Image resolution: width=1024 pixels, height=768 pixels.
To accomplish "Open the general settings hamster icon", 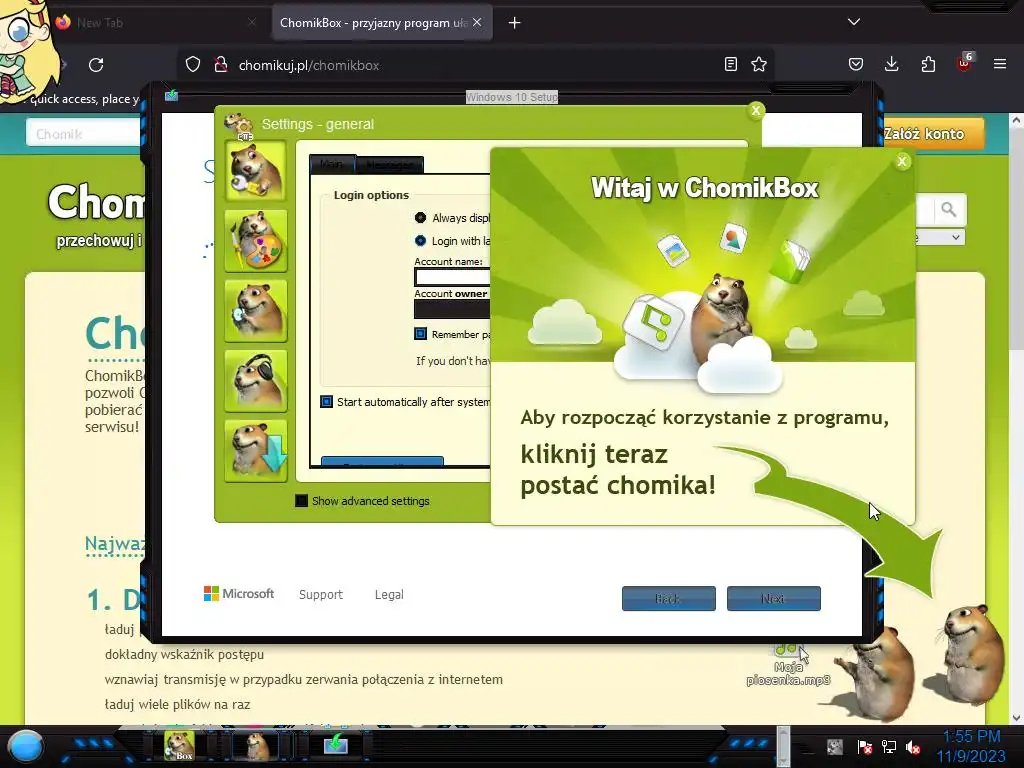I will click(255, 170).
